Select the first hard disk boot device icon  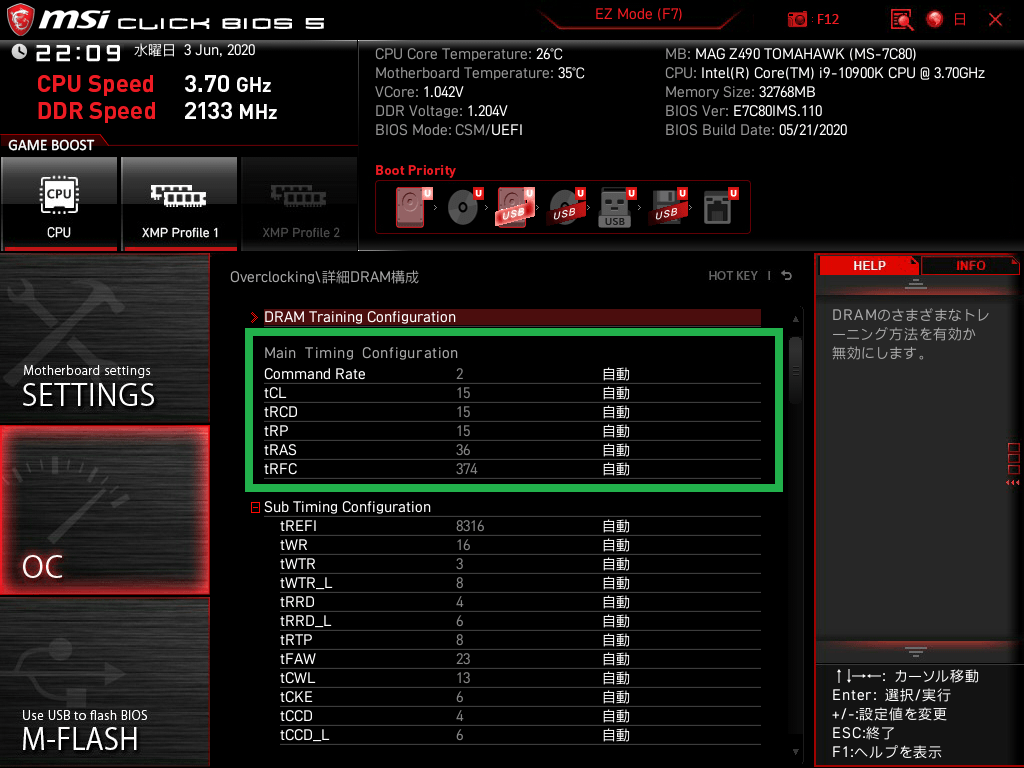point(413,207)
